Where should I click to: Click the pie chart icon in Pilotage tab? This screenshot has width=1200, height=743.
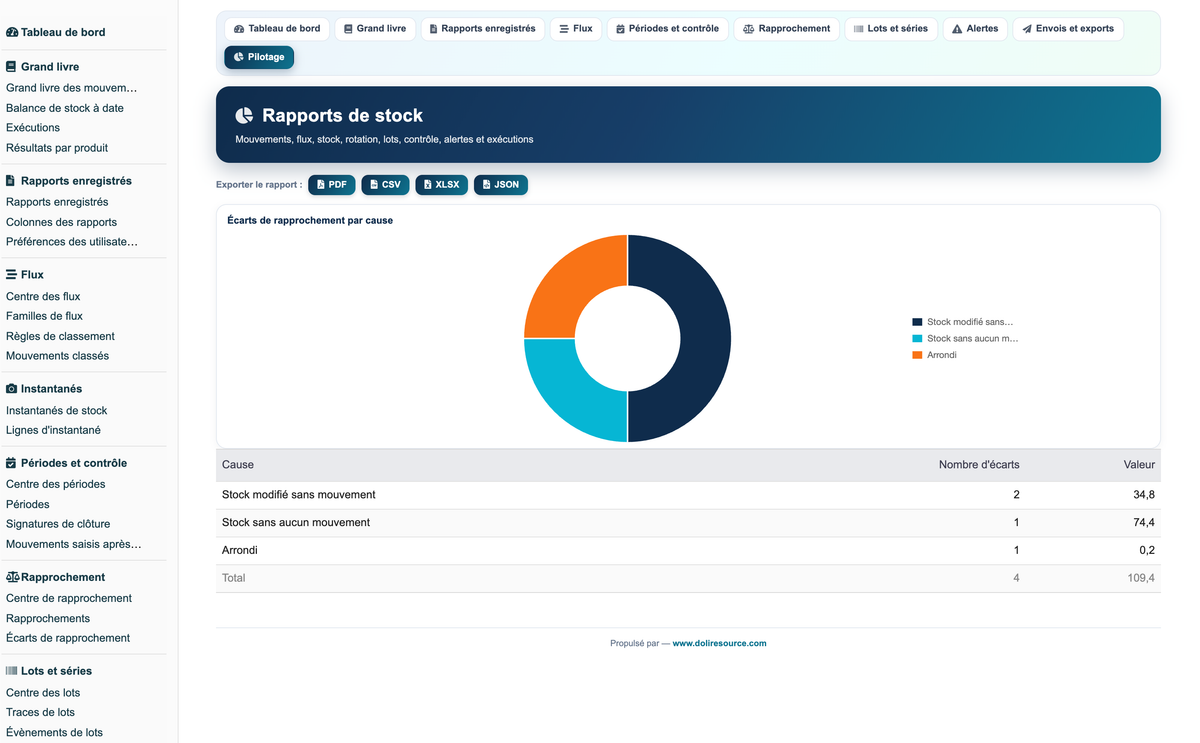[x=238, y=57]
